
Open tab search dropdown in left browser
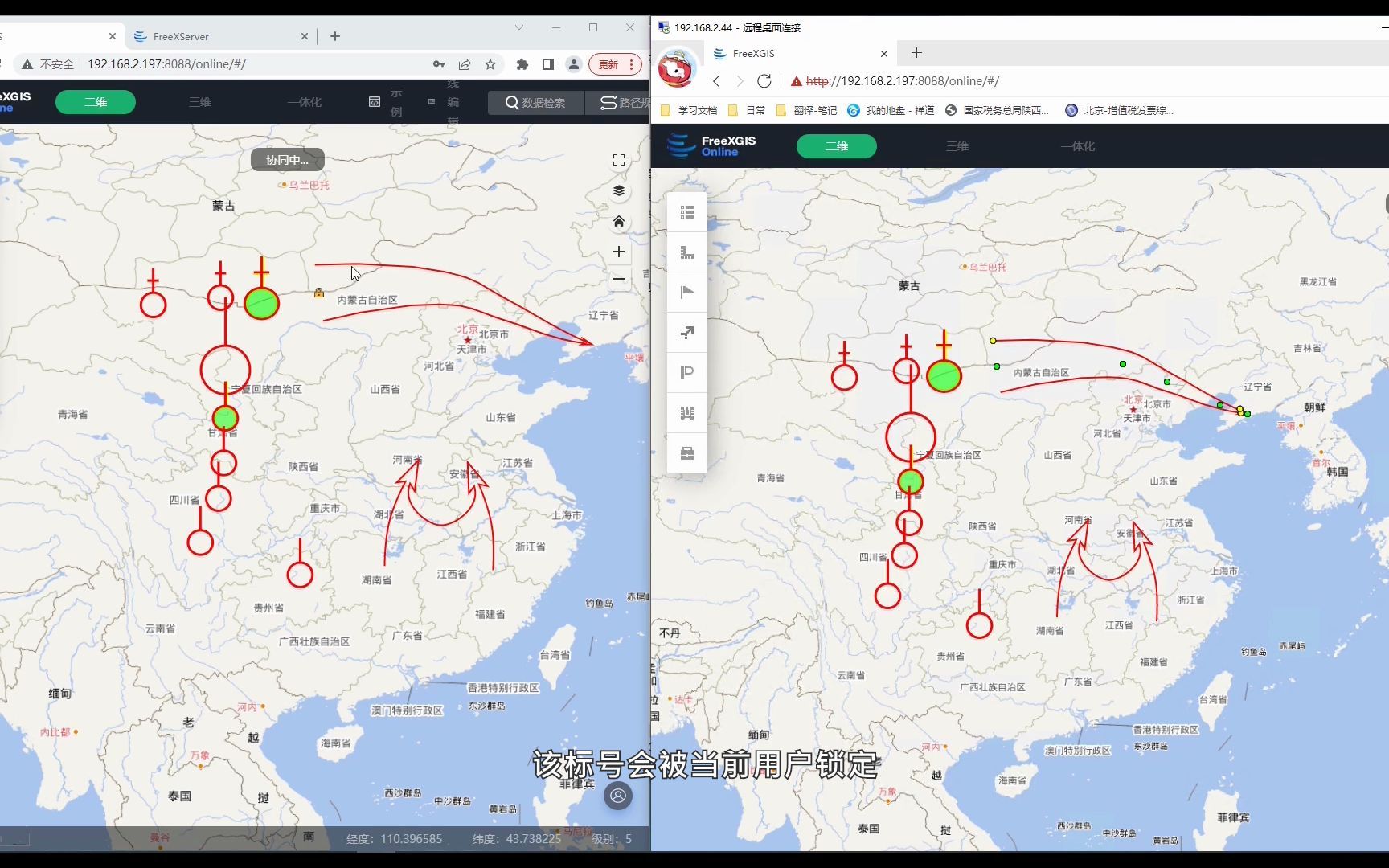pos(519,27)
